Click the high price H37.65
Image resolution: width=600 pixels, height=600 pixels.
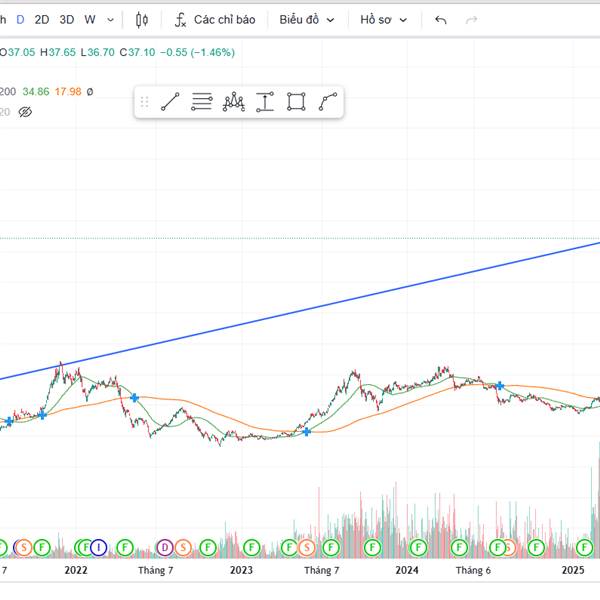pos(58,52)
